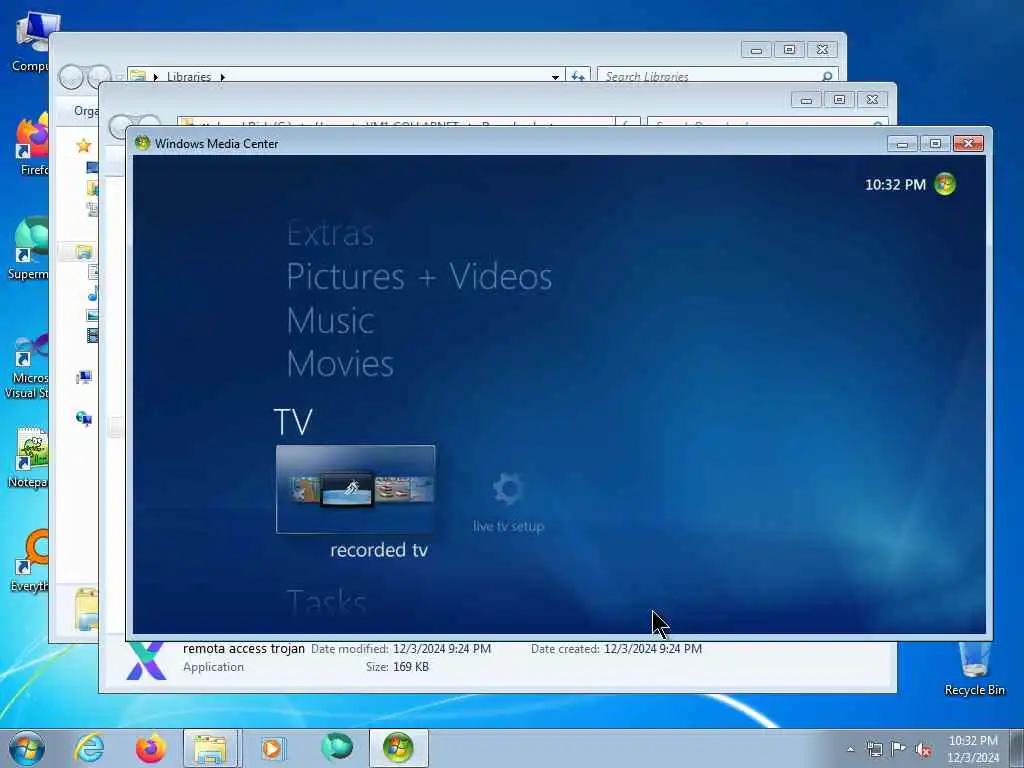Image resolution: width=1024 pixels, height=768 pixels.
Task: Open live tv setup gear icon
Action: 508,490
